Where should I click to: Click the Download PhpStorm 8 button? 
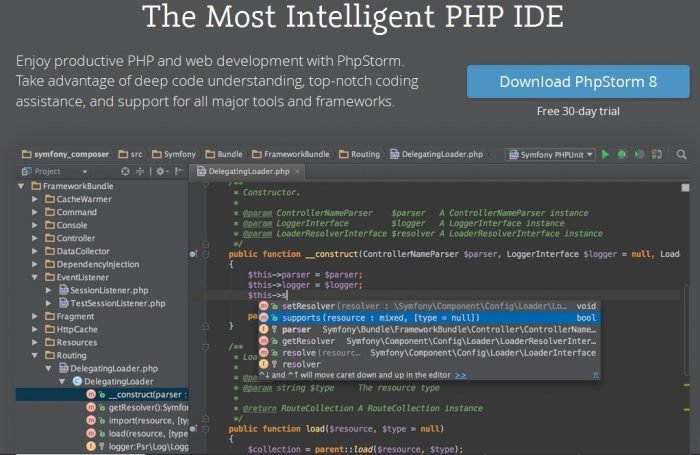point(578,82)
